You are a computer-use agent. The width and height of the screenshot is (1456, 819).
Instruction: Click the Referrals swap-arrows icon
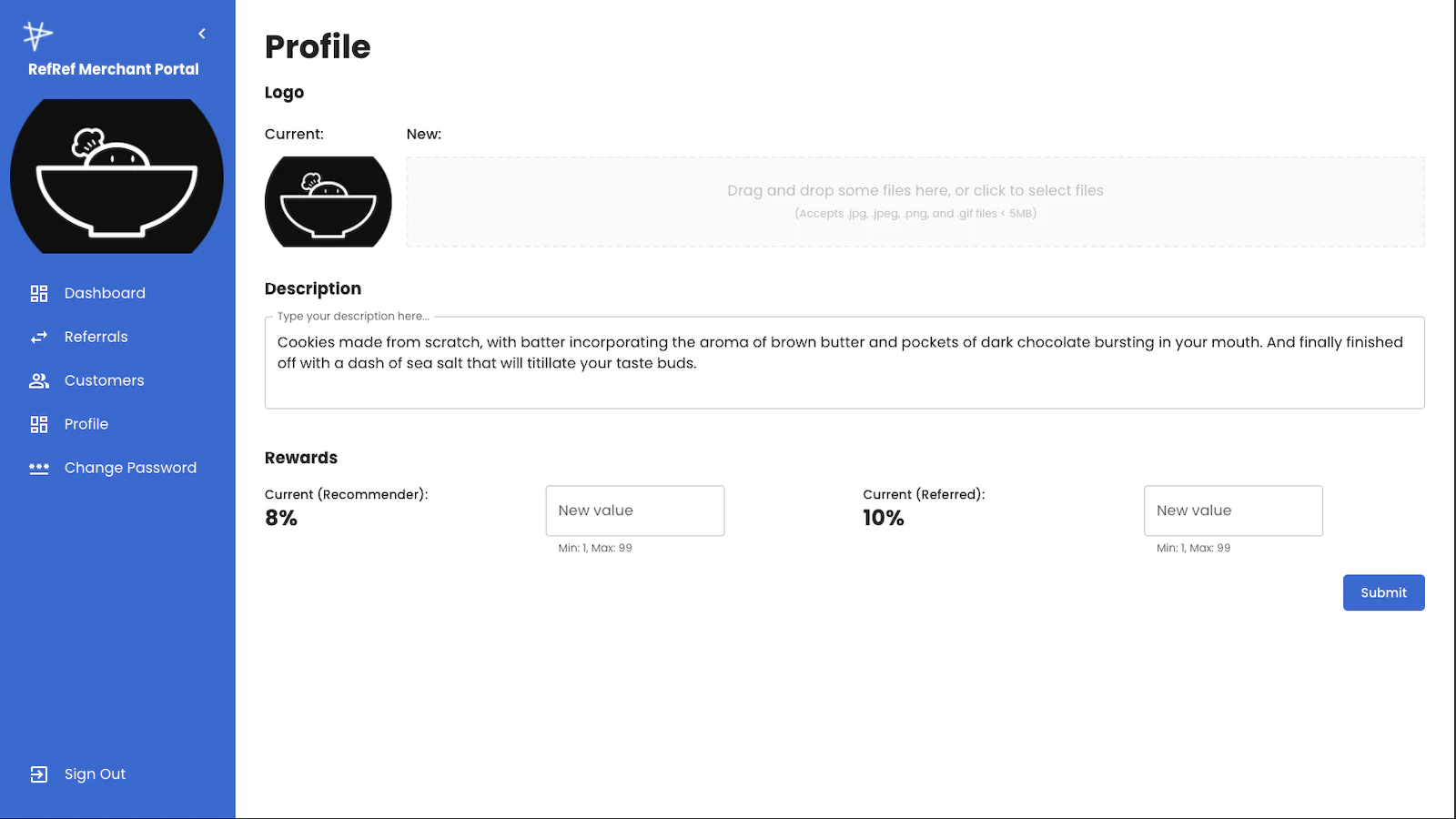coord(39,337)
